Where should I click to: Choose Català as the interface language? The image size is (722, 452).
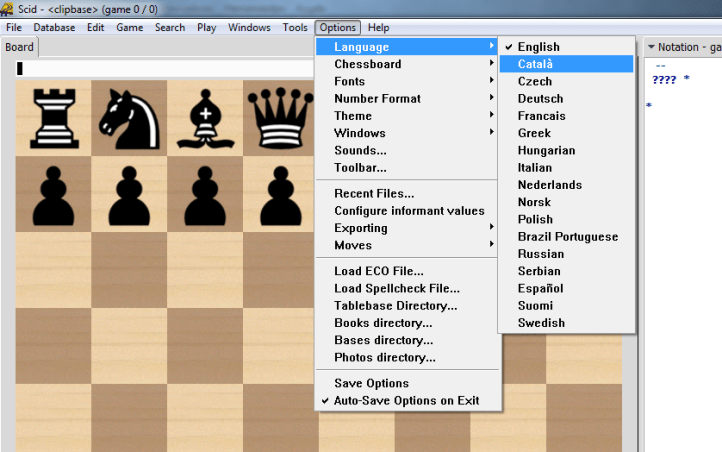(x=535, y=64)
